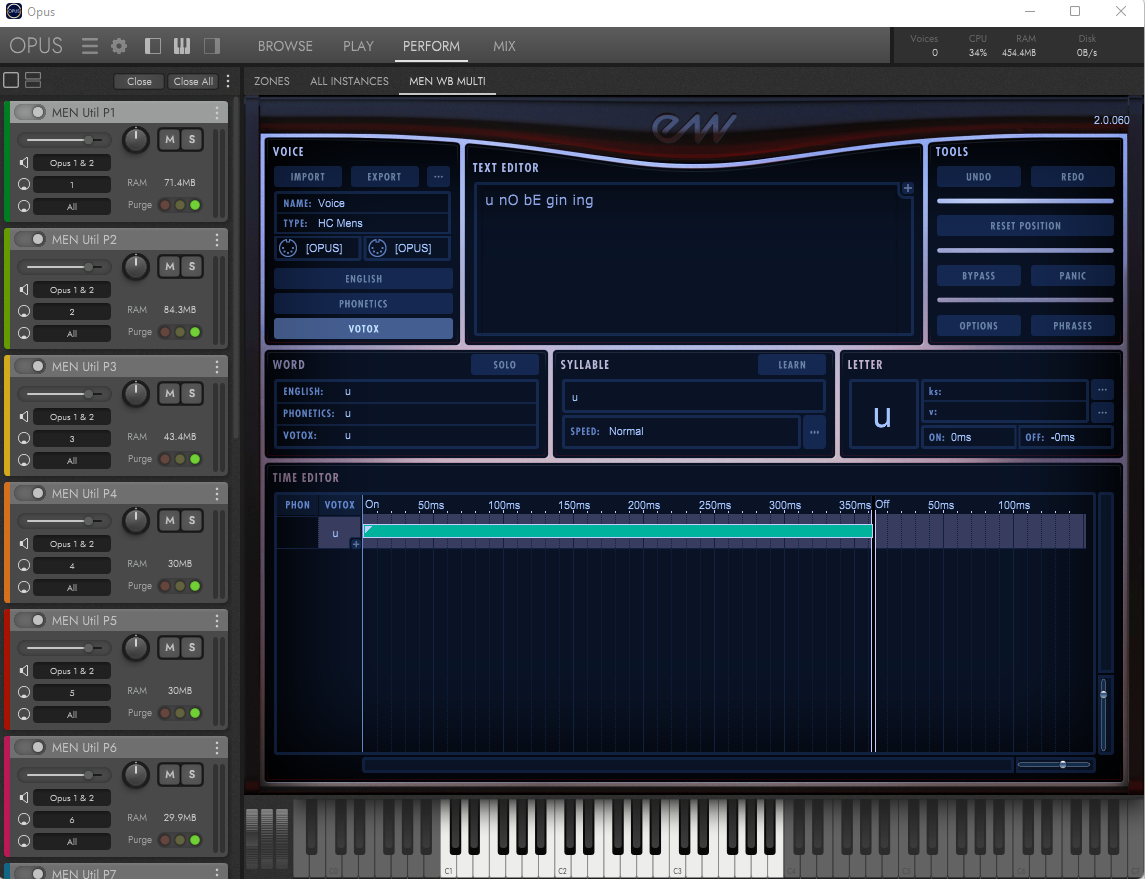
Task: Solo the MEN Util P1 instrument
Action: click(x=192, y=139)
